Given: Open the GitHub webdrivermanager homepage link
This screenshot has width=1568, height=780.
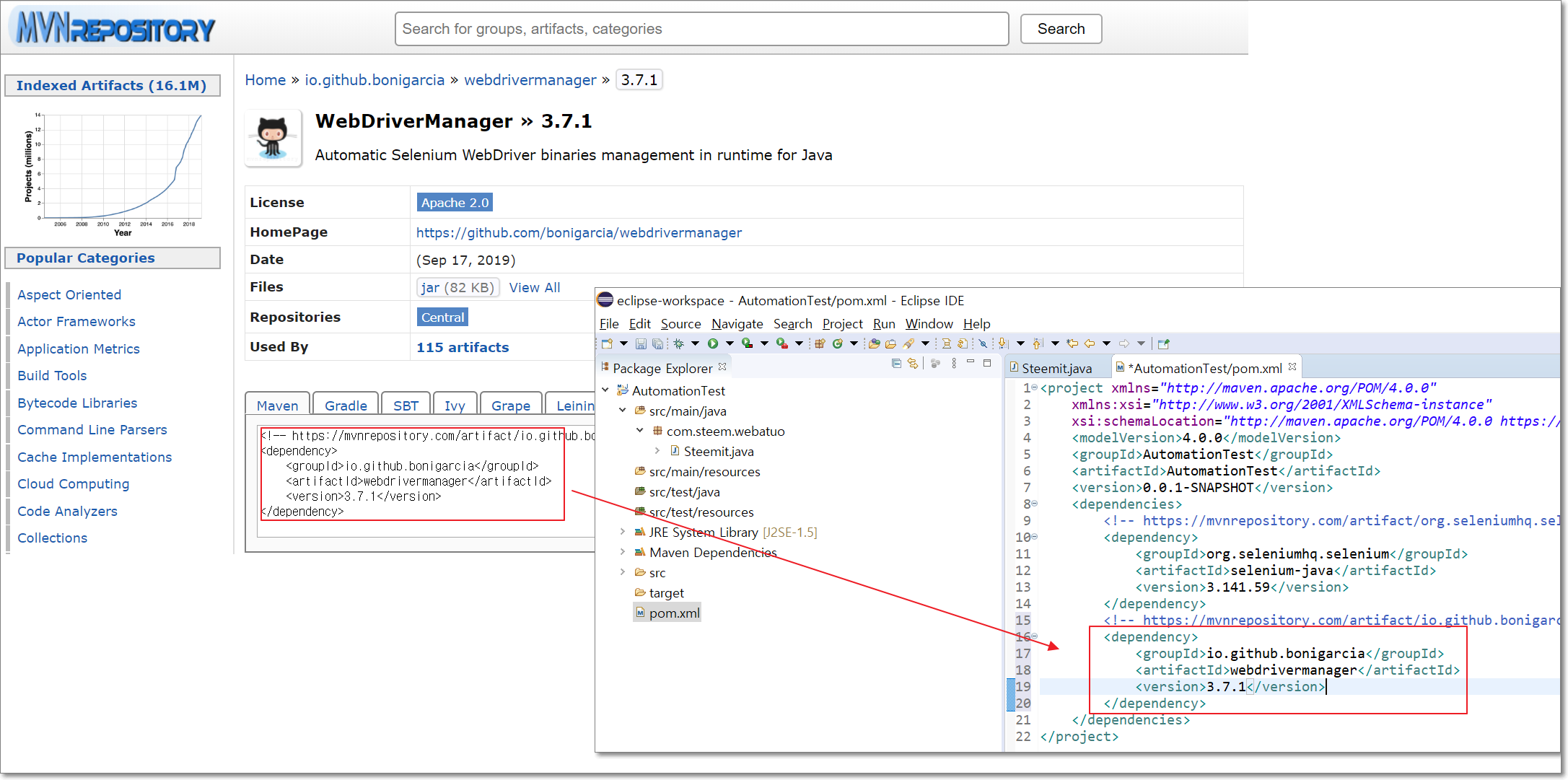Looking at the screenshot, I should (x=579, y=232).
